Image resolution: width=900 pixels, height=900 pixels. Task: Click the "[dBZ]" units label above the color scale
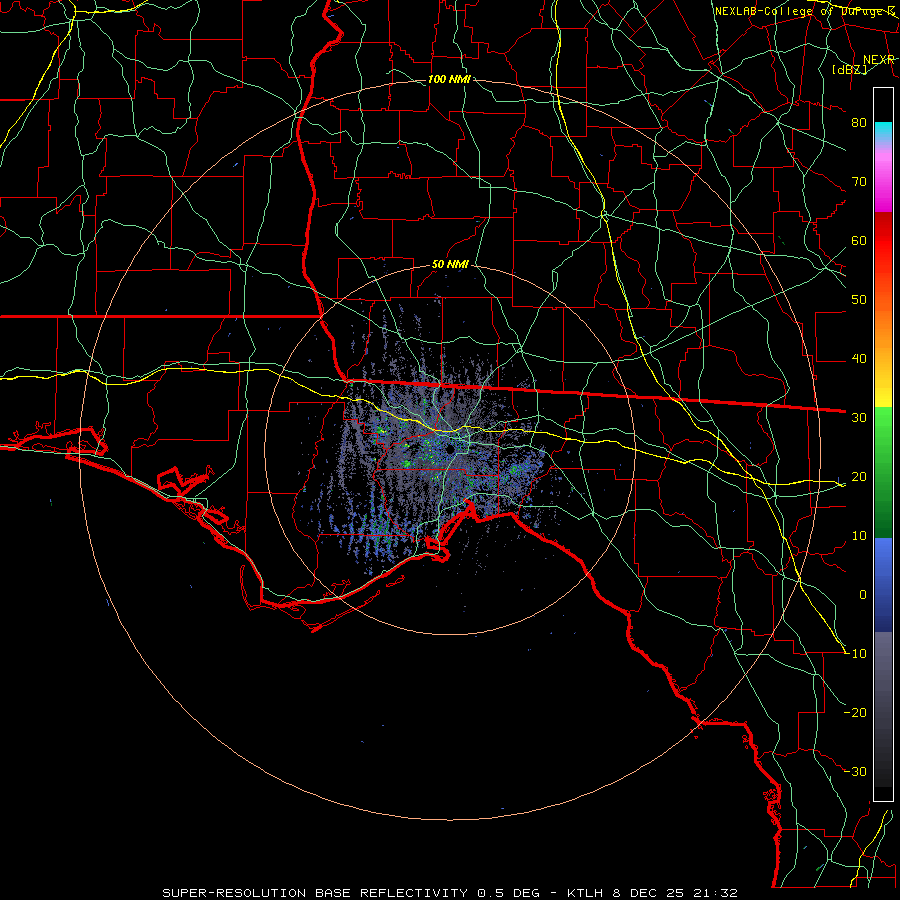pos(849,69)
